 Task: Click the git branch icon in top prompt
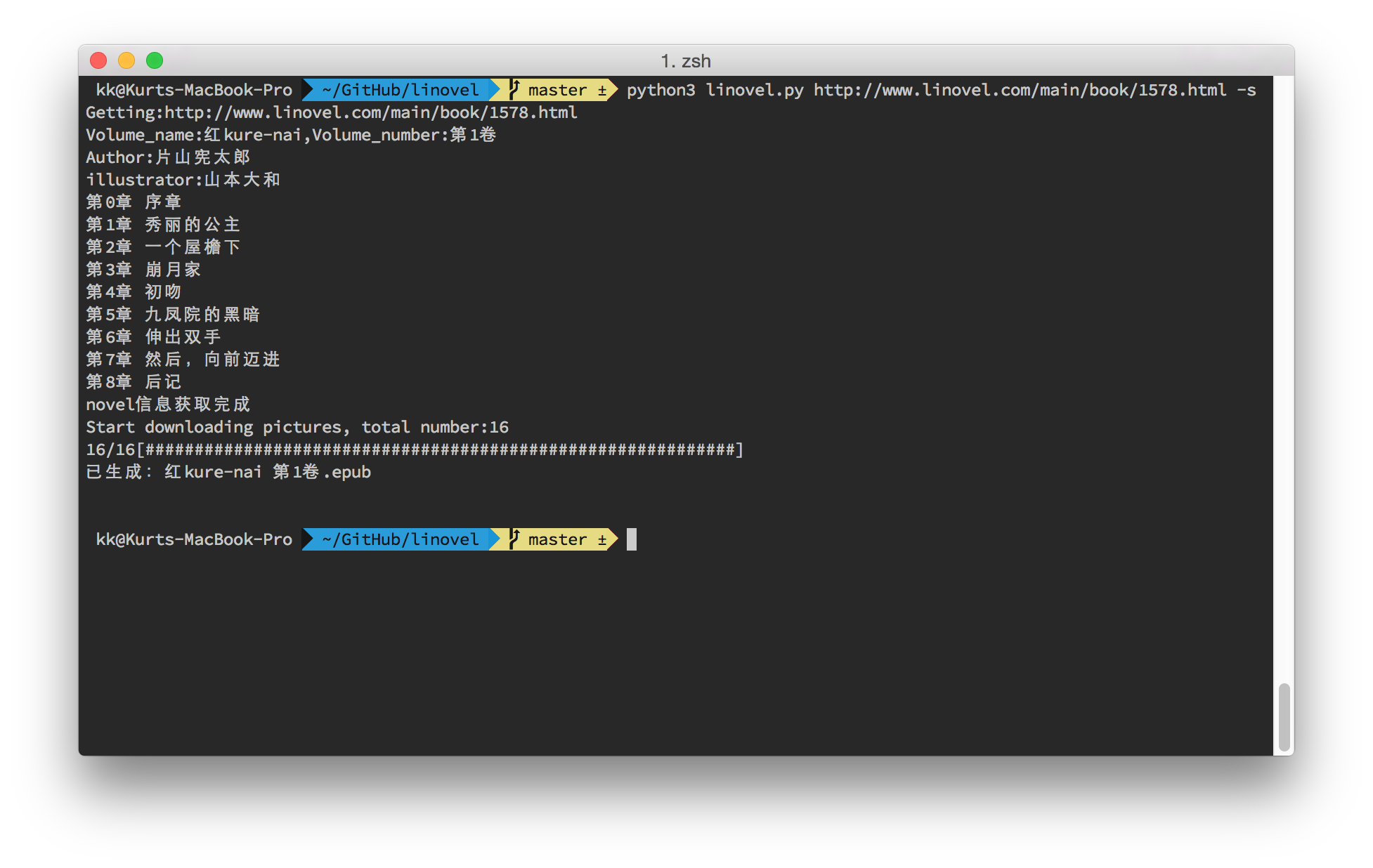pos(514,90)
